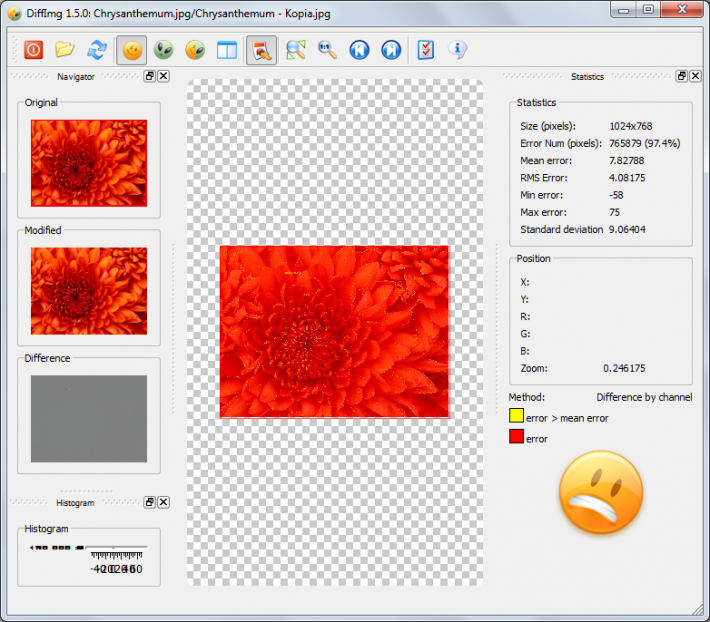
Task: Toggle dual panel view icon
Action: 227,50
